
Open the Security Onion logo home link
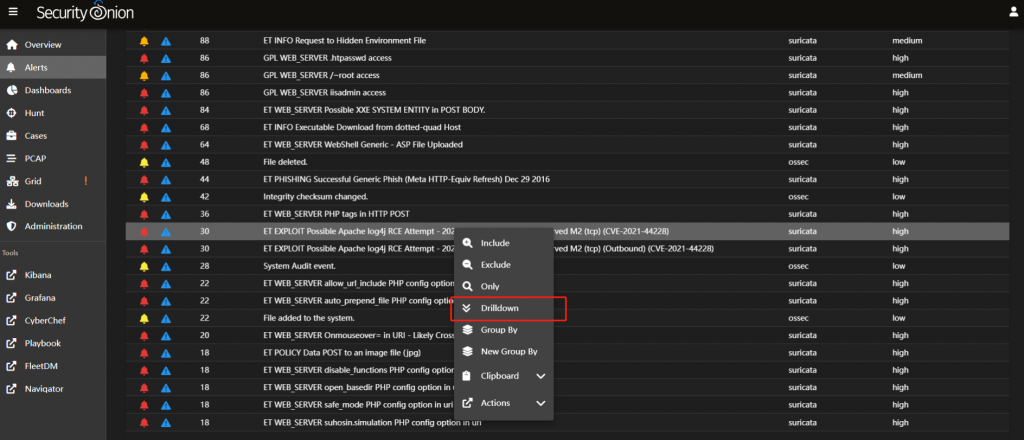point(86,12)
